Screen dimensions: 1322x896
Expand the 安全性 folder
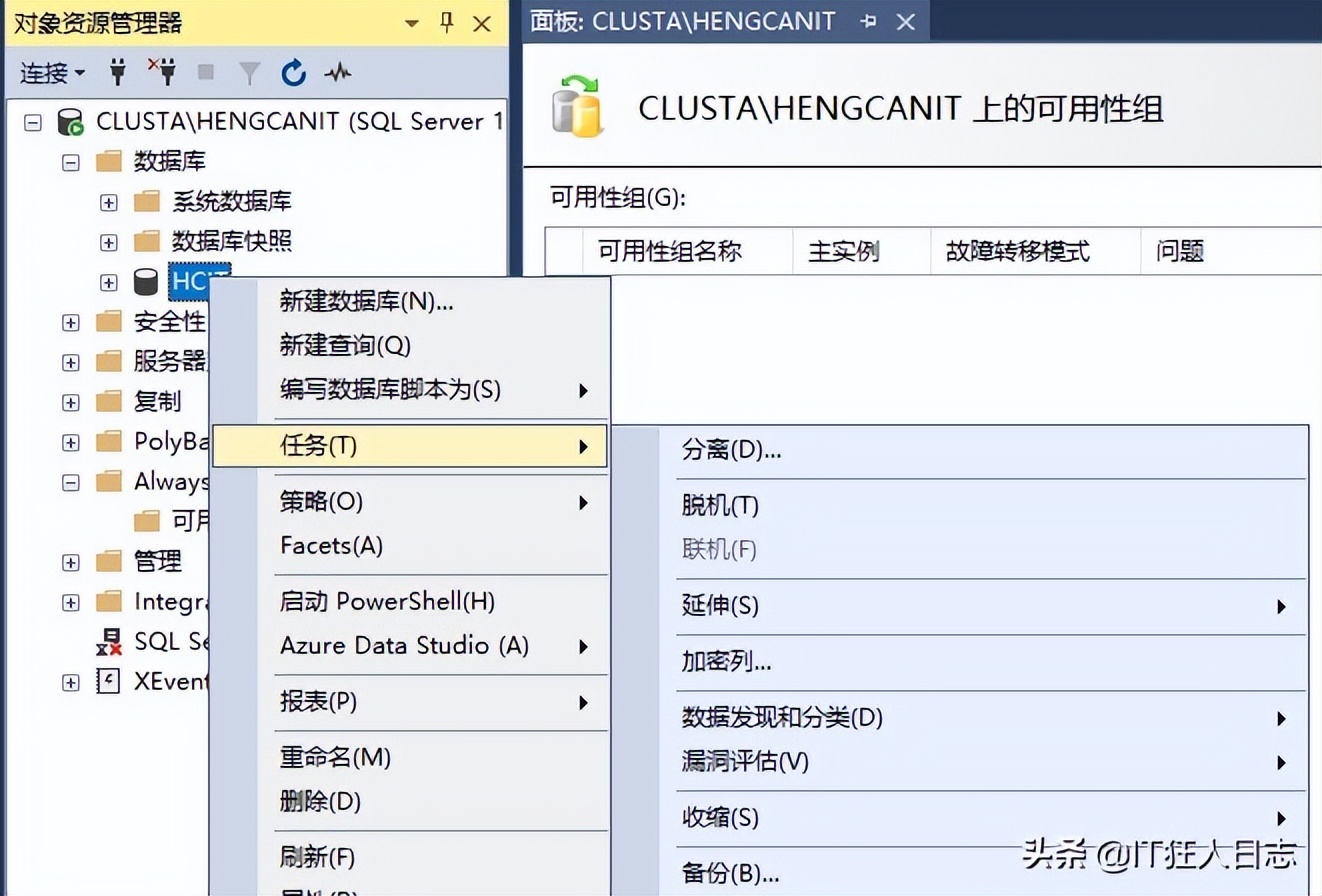coord(71,322)
